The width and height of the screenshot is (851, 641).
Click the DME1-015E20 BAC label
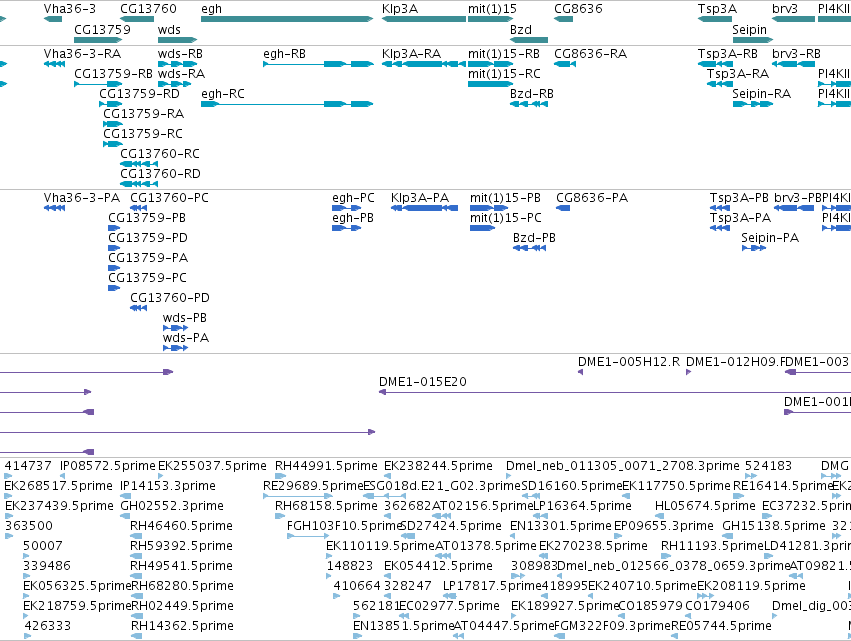[423, 382]
